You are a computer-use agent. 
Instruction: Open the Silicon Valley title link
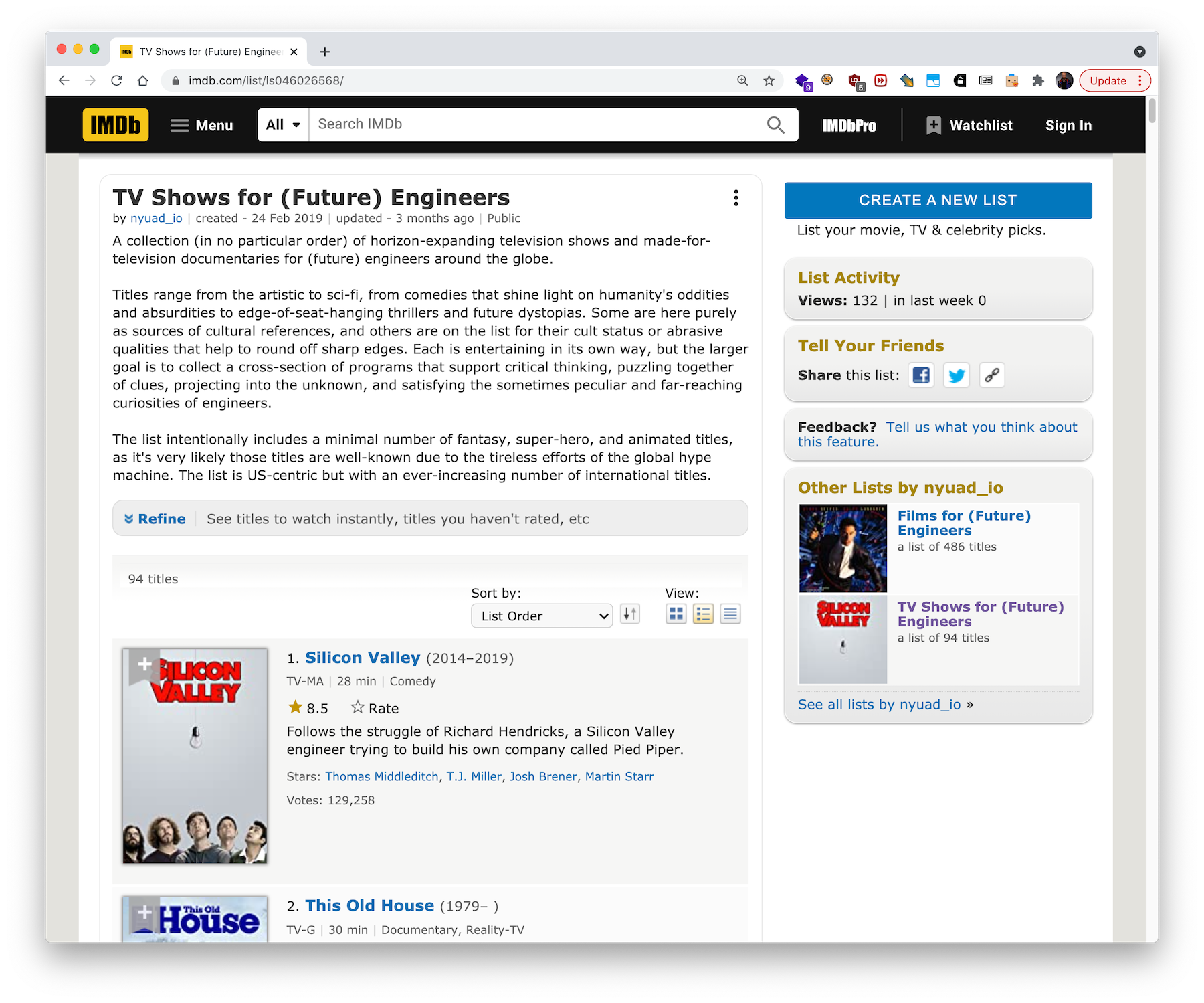tap(363, 658)
